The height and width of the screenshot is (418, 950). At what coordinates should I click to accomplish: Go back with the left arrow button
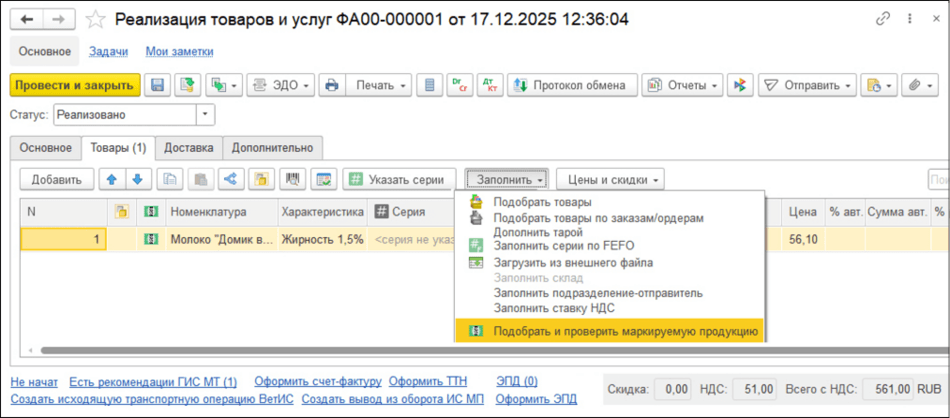[x=27, y=20]
